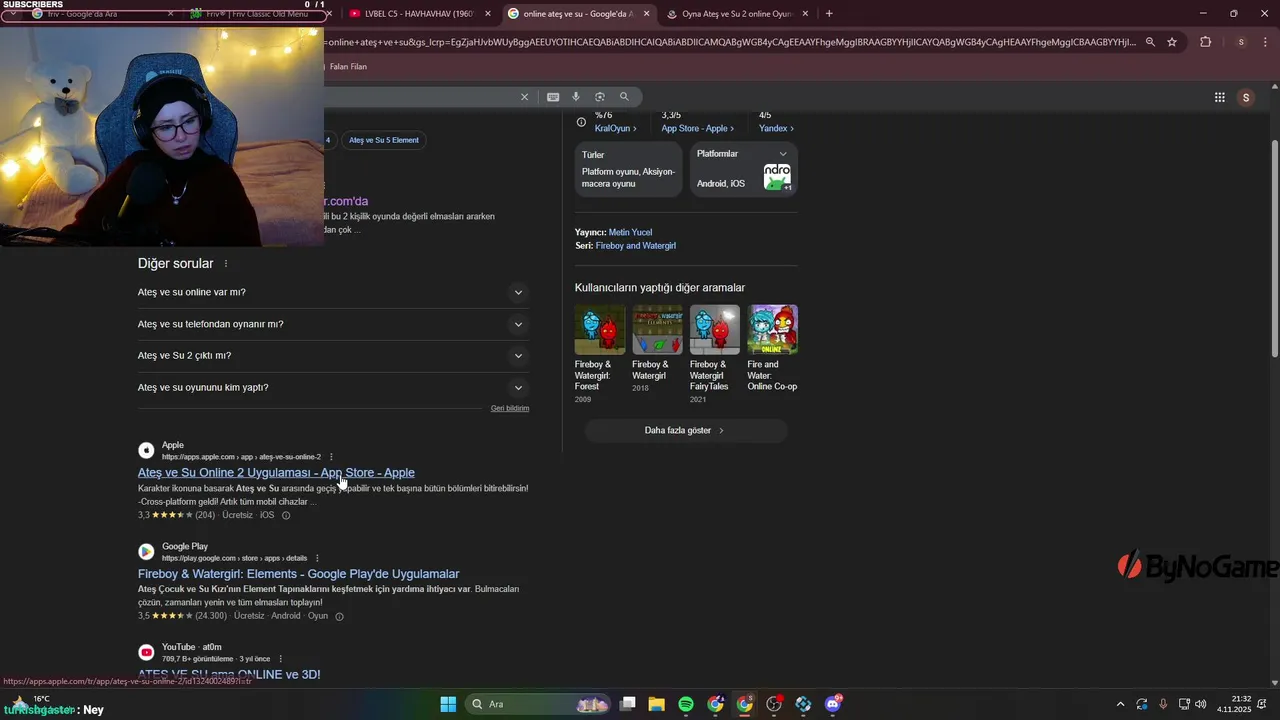Close the LVBEL C5 YouTube tab
This screenshot has height=720, width=1280.
click(x=488, y=14)
